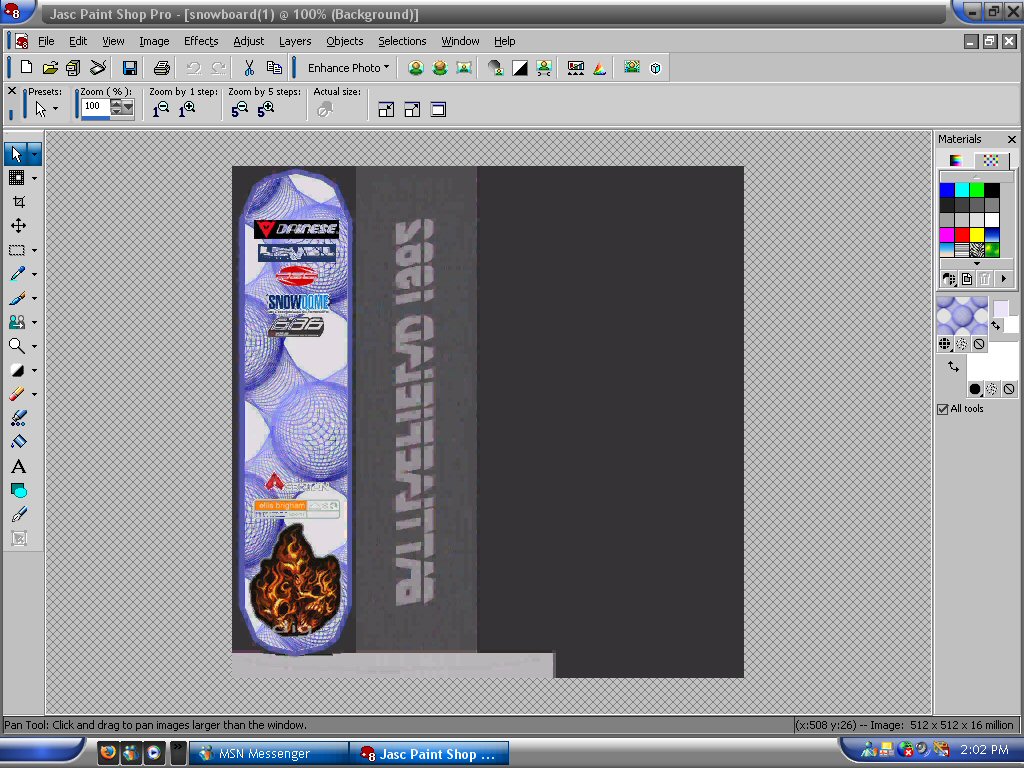
Task: Pick the cyan swatch
Action: [962, 190]
